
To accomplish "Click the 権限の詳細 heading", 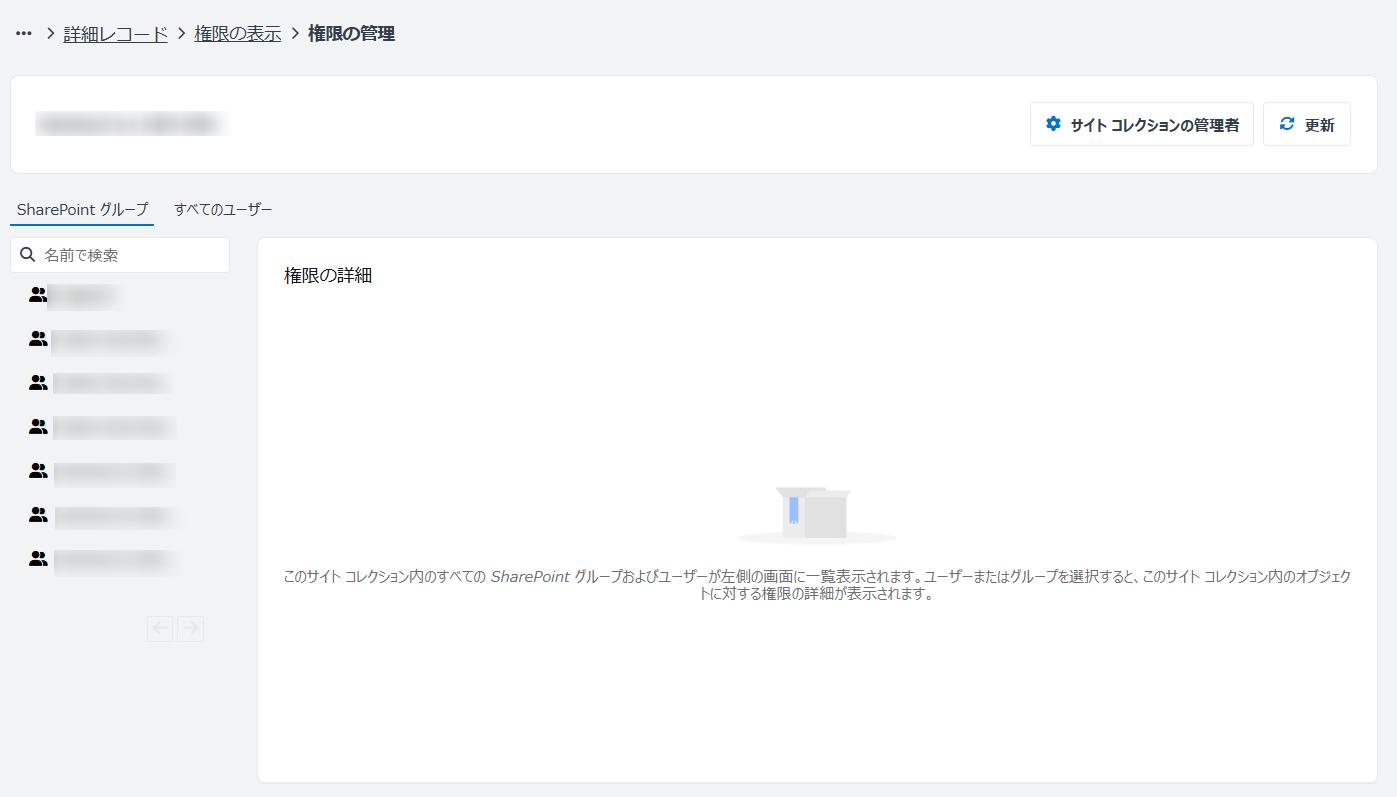I will [328, 276].
